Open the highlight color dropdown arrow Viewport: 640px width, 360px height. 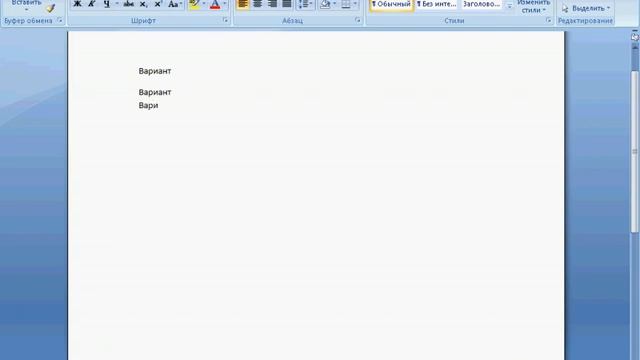(x=204, y=4)
